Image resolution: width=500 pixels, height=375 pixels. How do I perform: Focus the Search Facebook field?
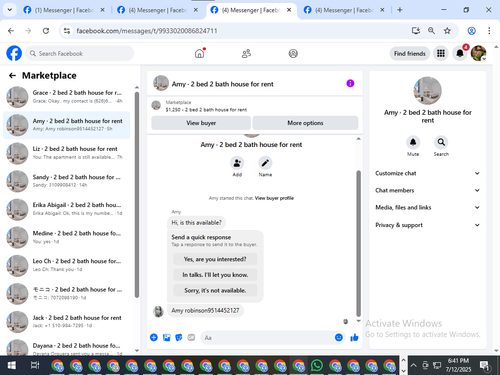tap(80, 53)
